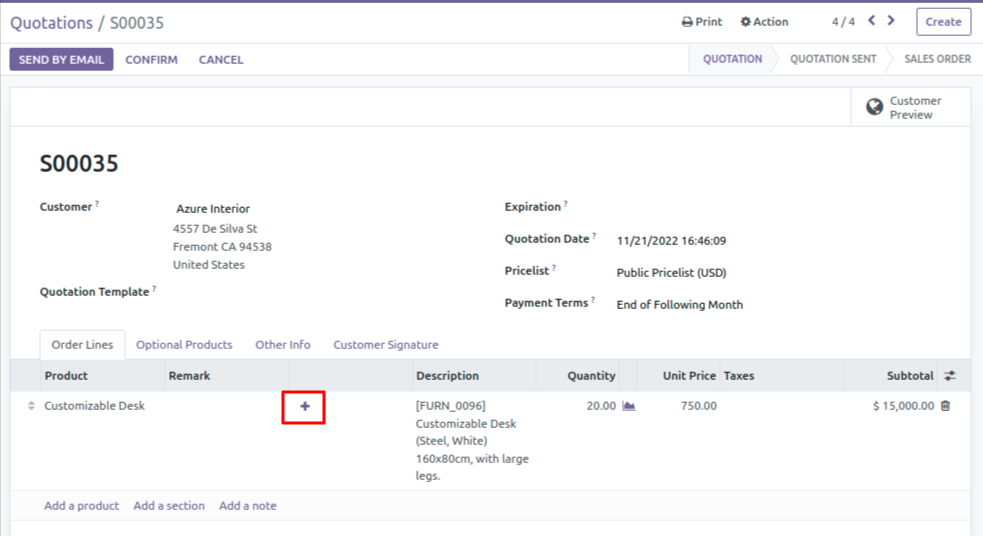The height and width of the screenshot is (536, 983).
Task: Cancel the quotation
Action: pos(221,60)
